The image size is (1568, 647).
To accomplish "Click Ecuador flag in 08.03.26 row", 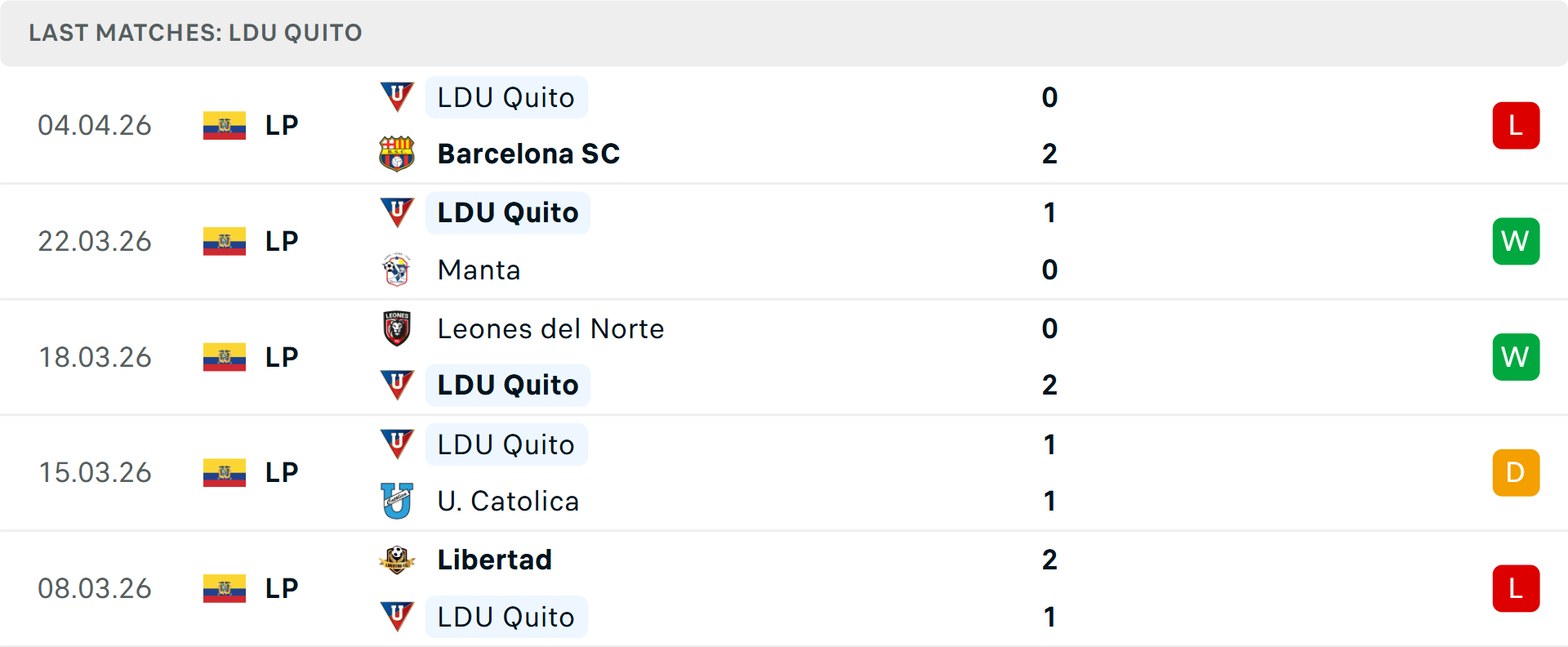I will click(225, 588).
